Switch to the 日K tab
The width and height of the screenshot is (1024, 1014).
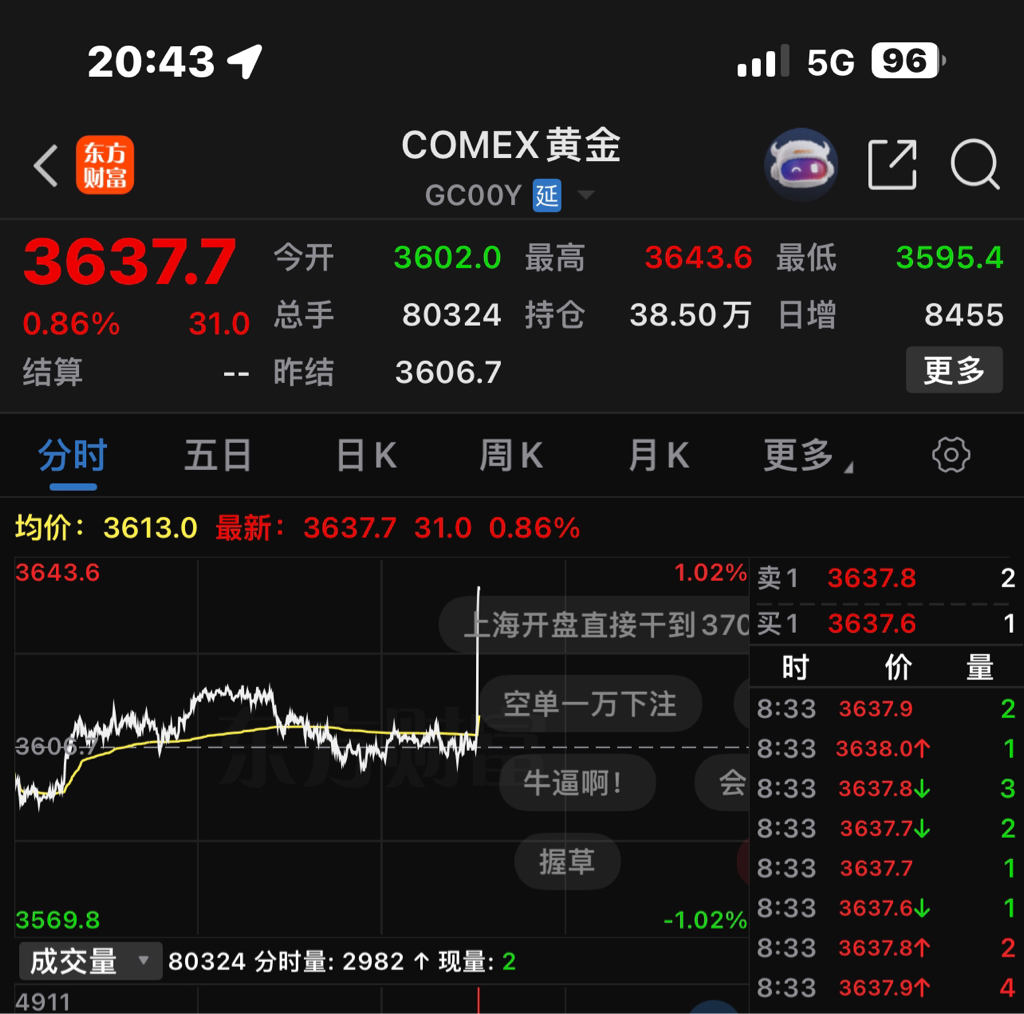366,455
